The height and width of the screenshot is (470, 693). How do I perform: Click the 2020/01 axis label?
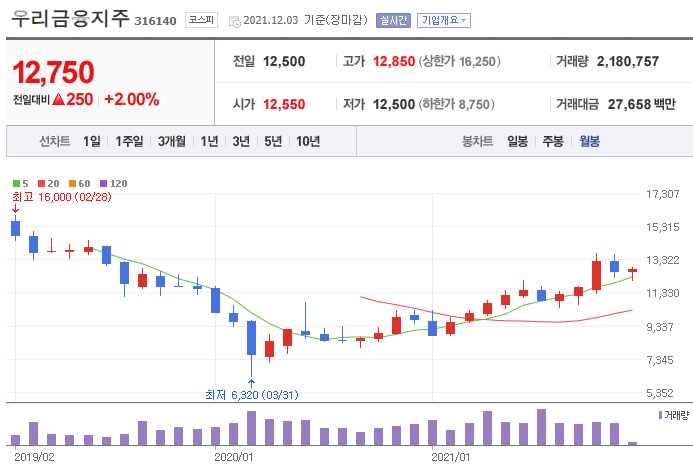(x=234, y=457)
